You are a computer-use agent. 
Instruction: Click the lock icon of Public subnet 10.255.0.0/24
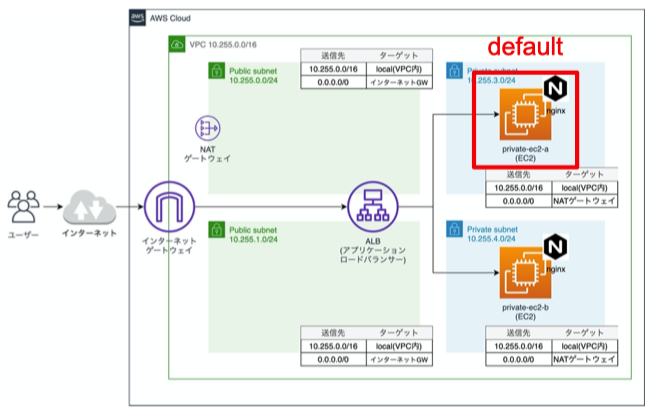pos(216,71)
